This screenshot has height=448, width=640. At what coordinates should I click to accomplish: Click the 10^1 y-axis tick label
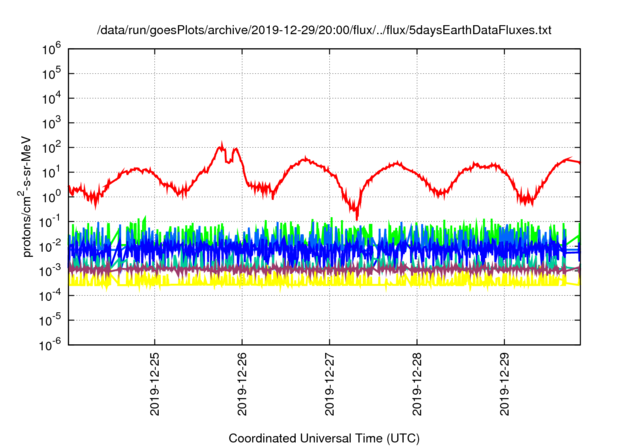pos(51,173)
